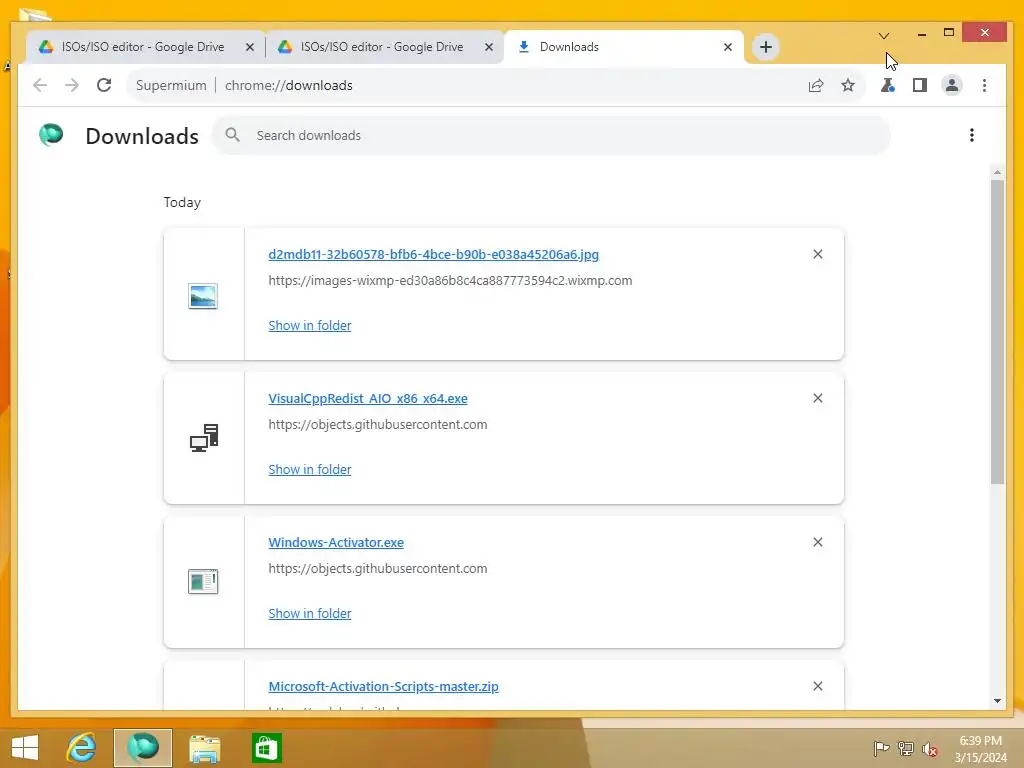Launch Internet Explorer from the taskbar
The width and height of the screenshot is (1024, 768).
point(82,748)
